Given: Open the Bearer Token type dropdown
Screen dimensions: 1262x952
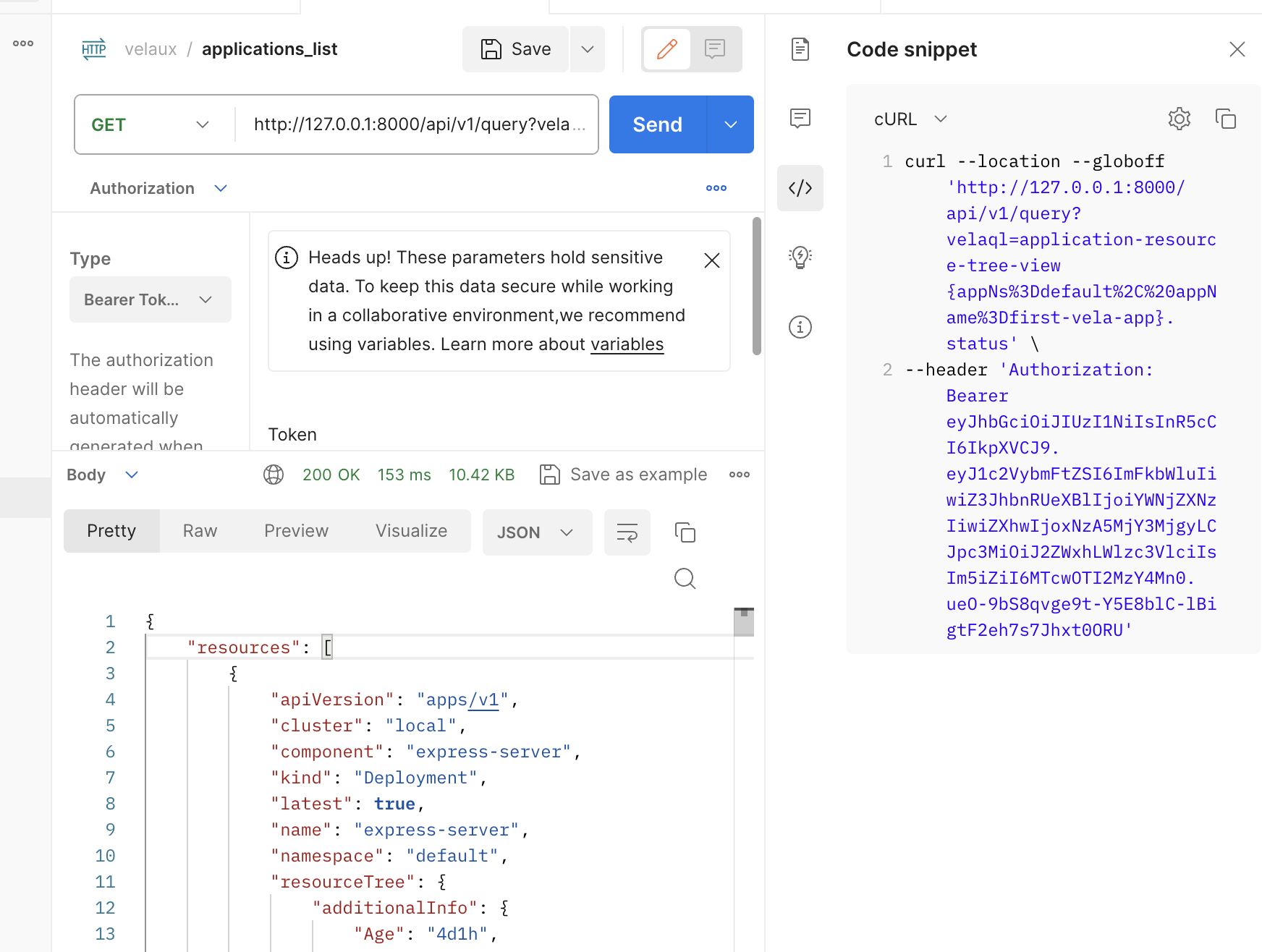Looking at the screenshot, I should click(151, 299).
